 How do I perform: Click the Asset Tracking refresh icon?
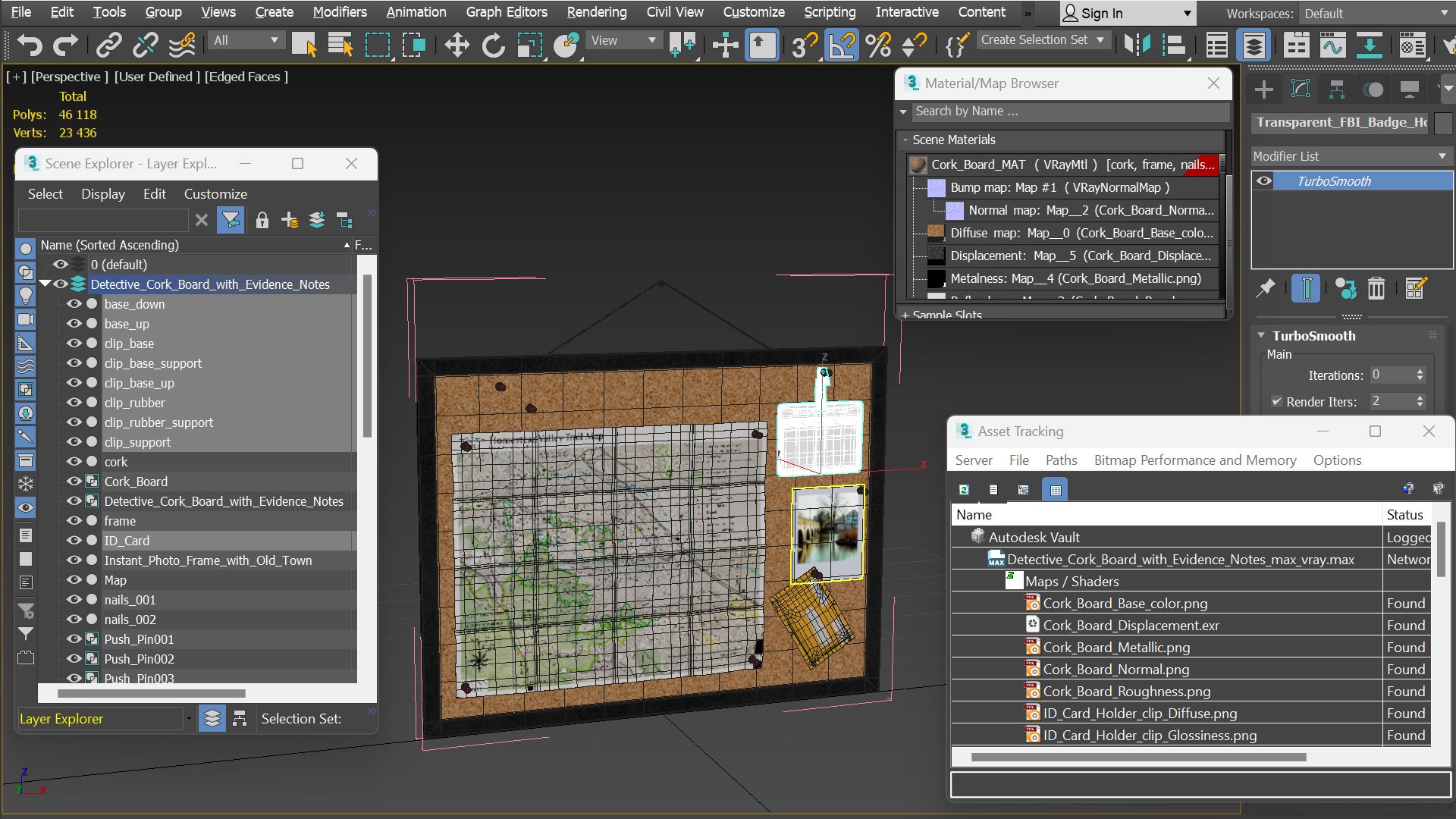pos(964,490)
